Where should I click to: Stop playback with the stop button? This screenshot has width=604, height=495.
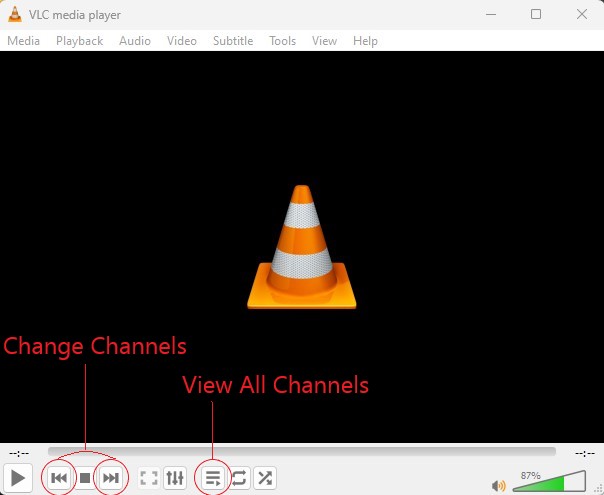[85, 478]
